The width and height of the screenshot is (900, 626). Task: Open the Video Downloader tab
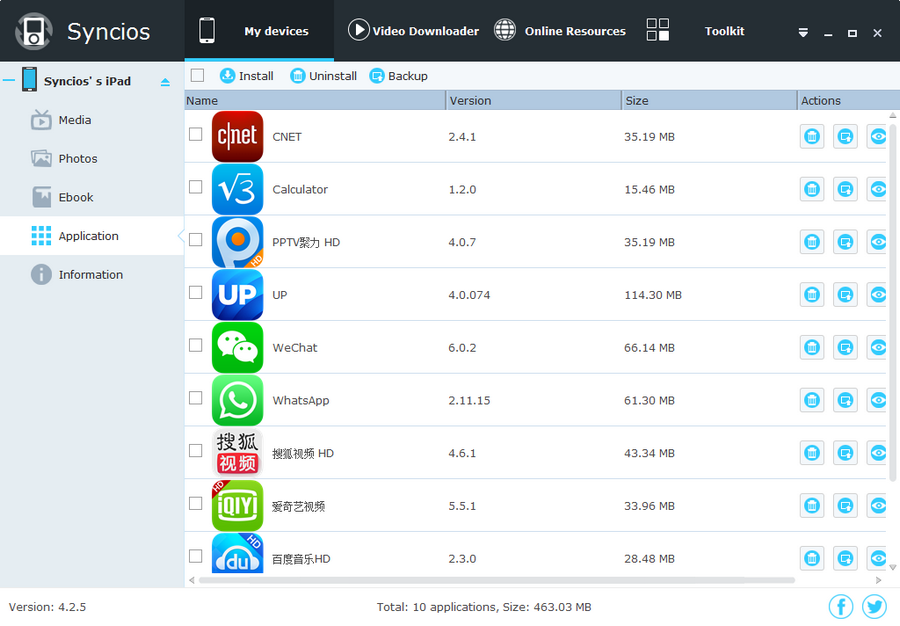coord(413,31)
